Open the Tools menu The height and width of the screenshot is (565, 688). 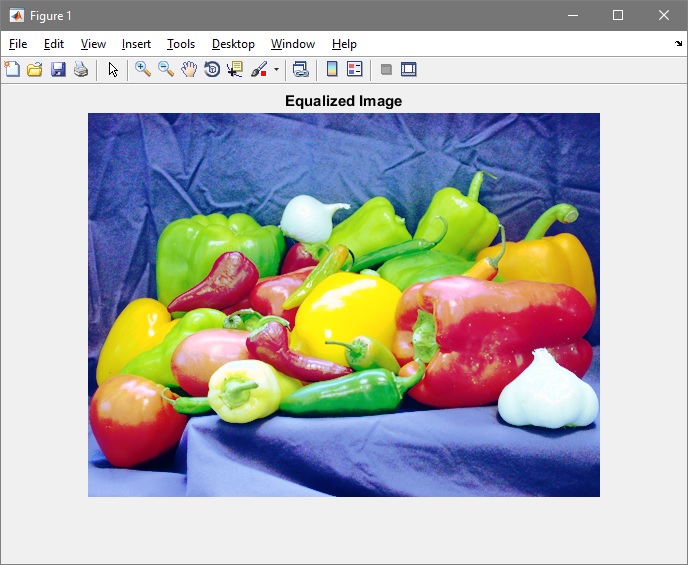pyautogui.click(x=181, y=44)
